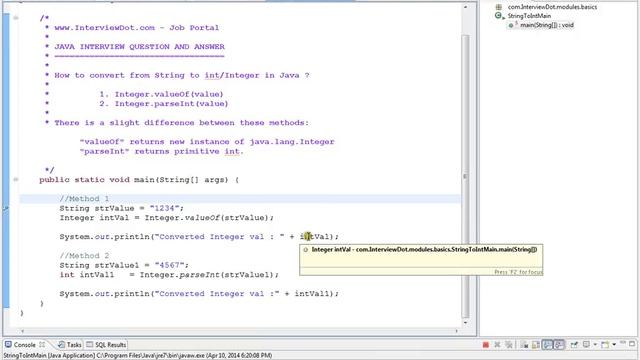Viewport: 640px width, 360px height.
Task: Click right arrow of editor horizontal scrollbar
Action: click(457, 331)
